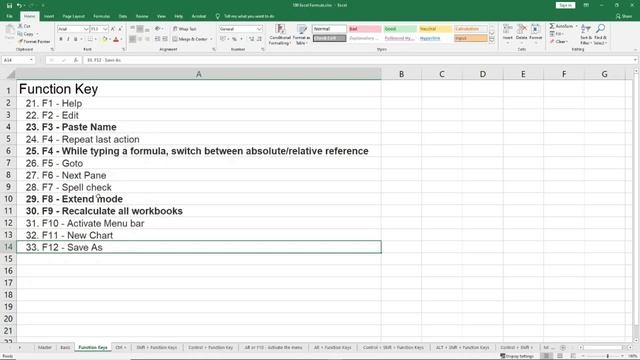
Task: Open the Arial font name dropdown
Action: (86, 29)
